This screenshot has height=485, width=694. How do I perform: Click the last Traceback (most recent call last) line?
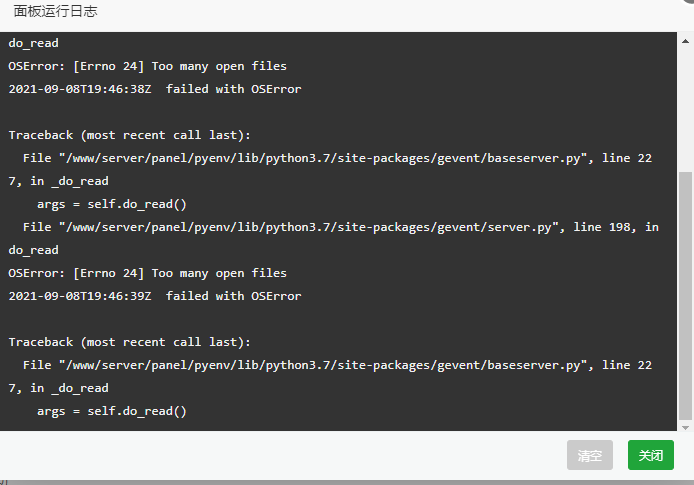point(129,342)
